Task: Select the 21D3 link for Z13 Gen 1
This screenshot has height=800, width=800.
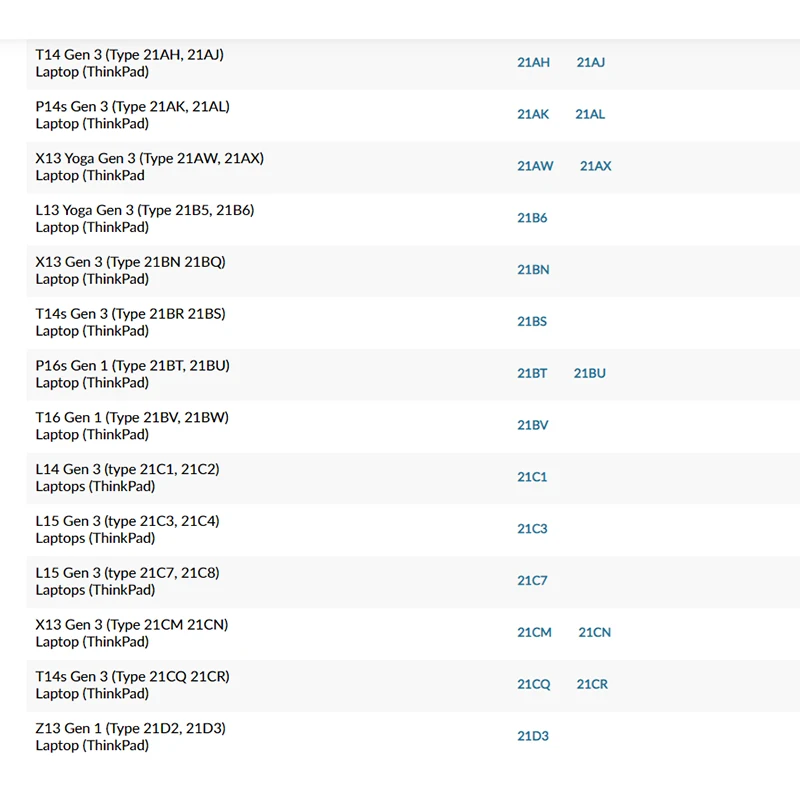Action: (x=533, y=736)
